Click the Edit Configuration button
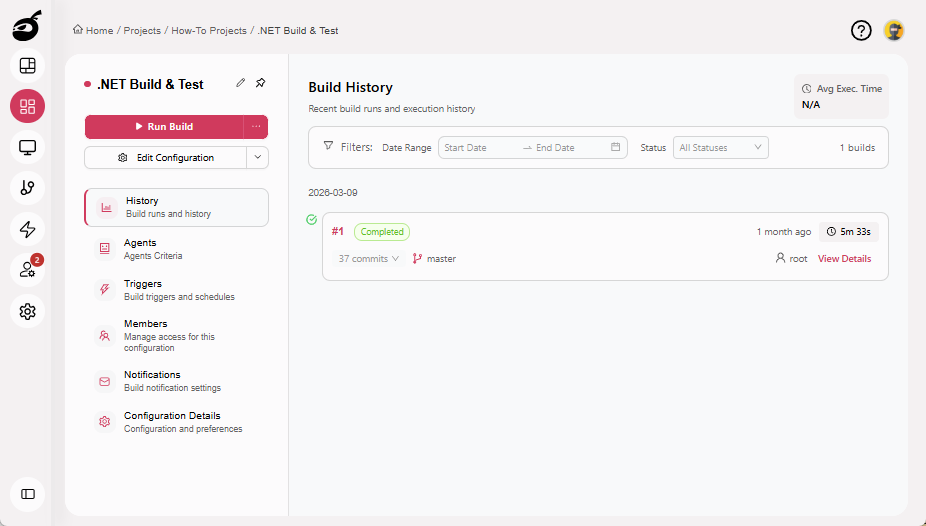 (165, 158)
